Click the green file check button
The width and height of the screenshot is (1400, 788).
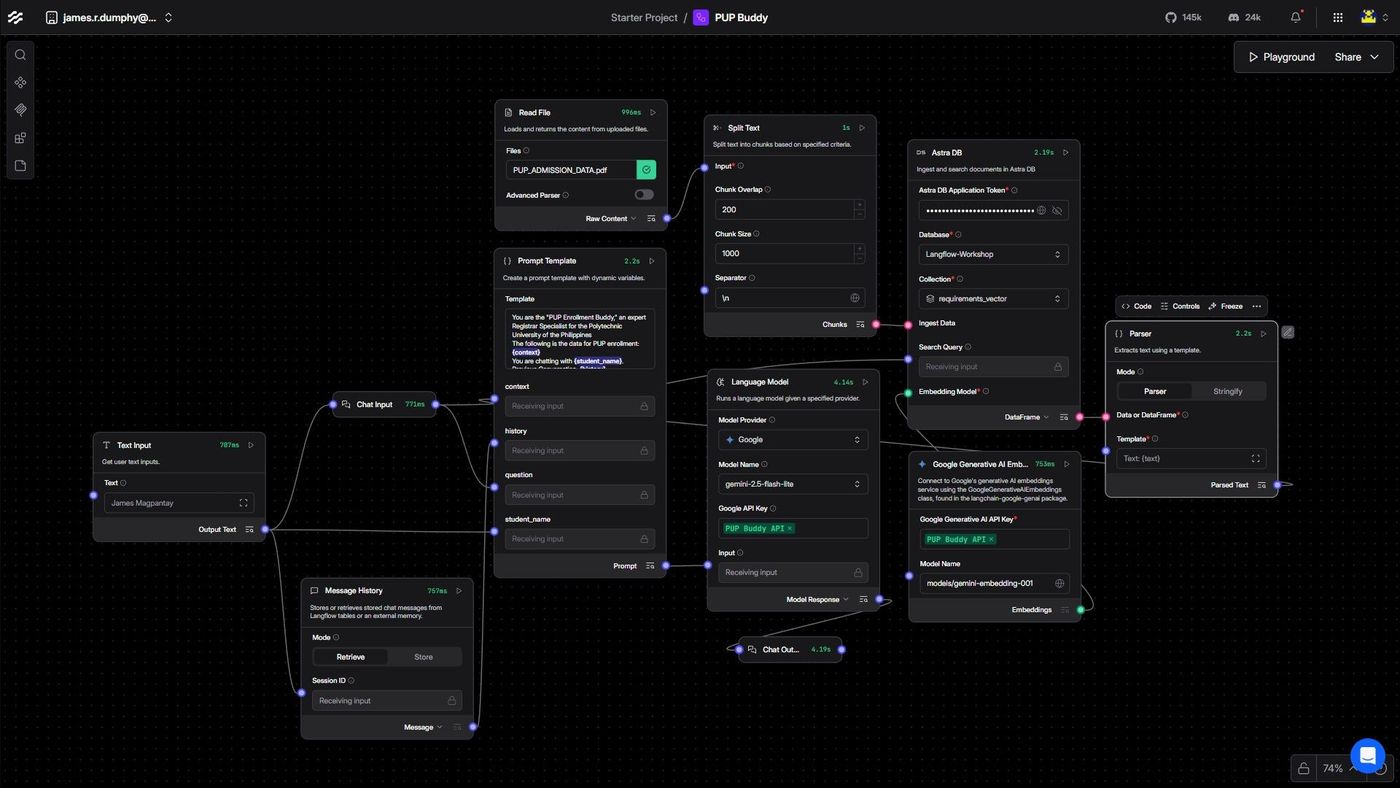point(647,170)
